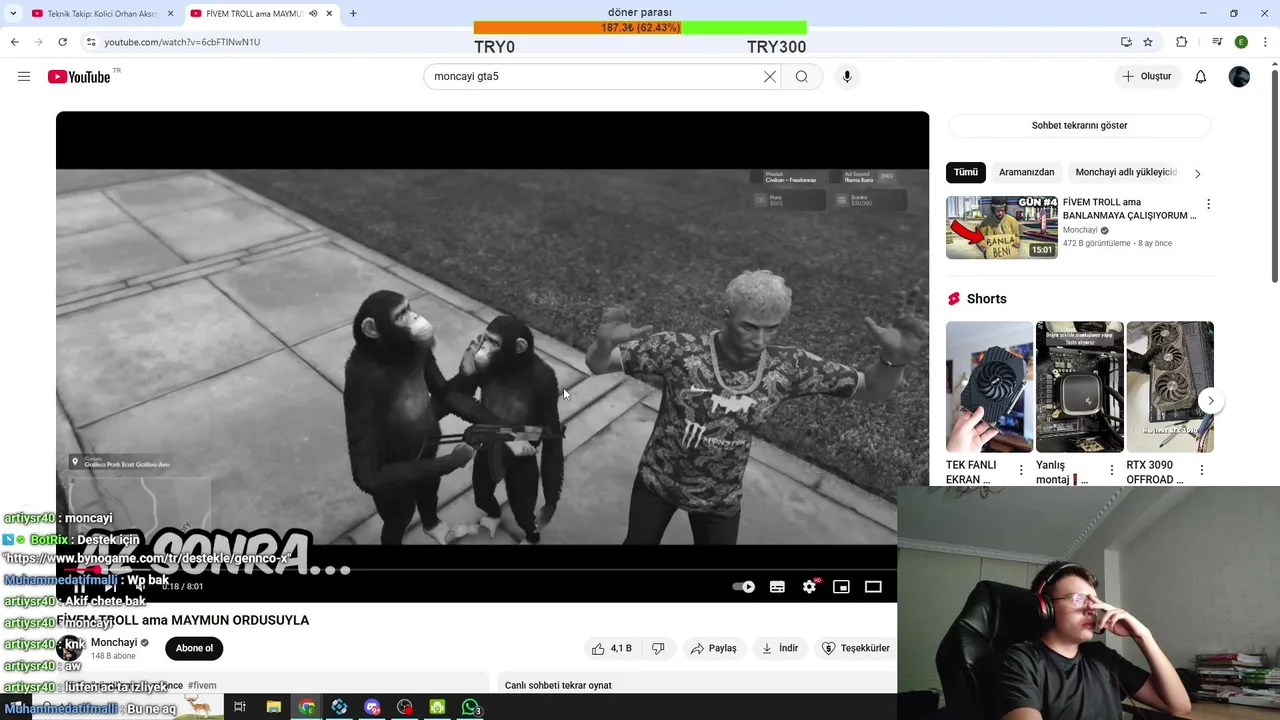
Task: Open options for RTX 3090 OFFROAD short
Action: 1201,470
